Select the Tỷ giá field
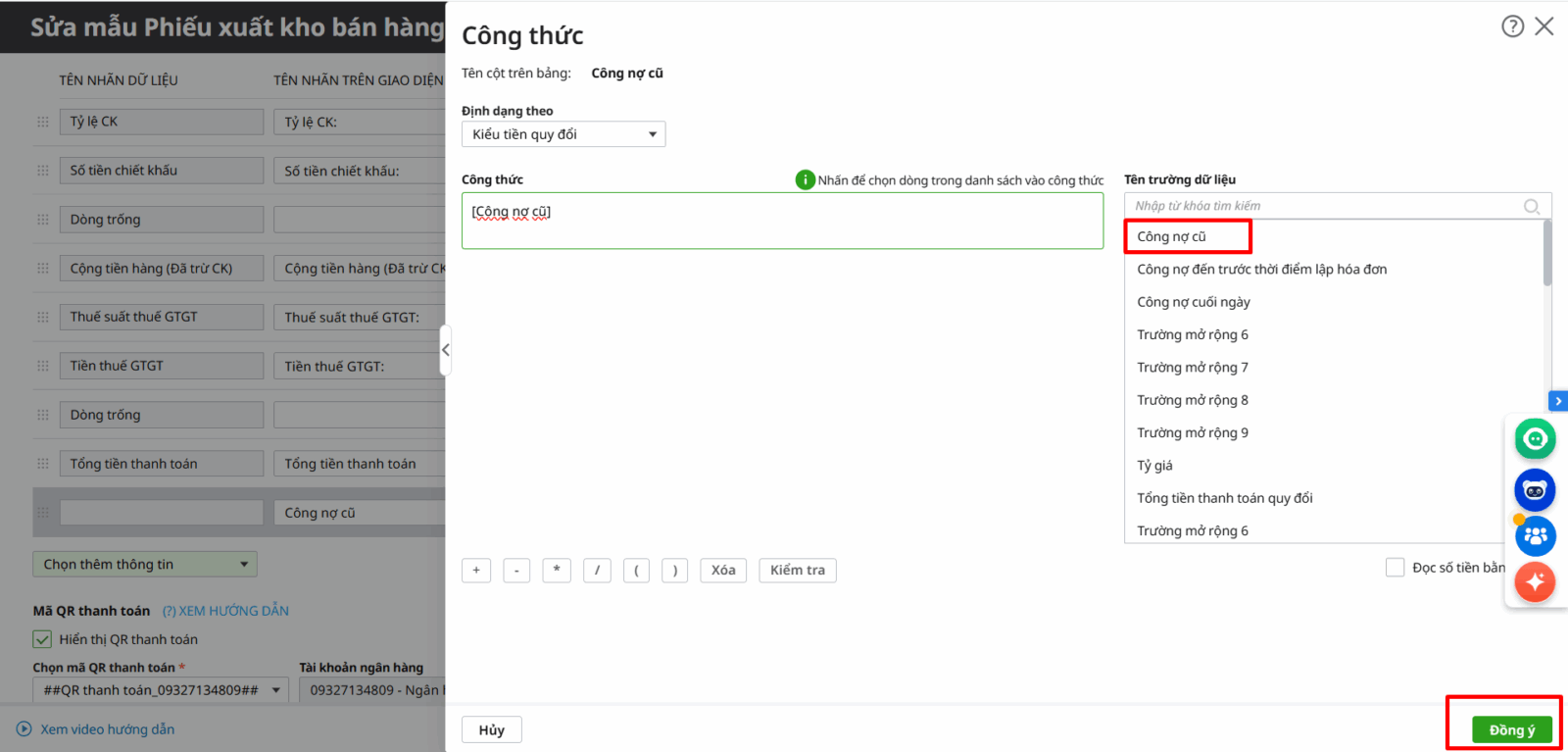The image size is (1568, 752). click(1154, 466)
